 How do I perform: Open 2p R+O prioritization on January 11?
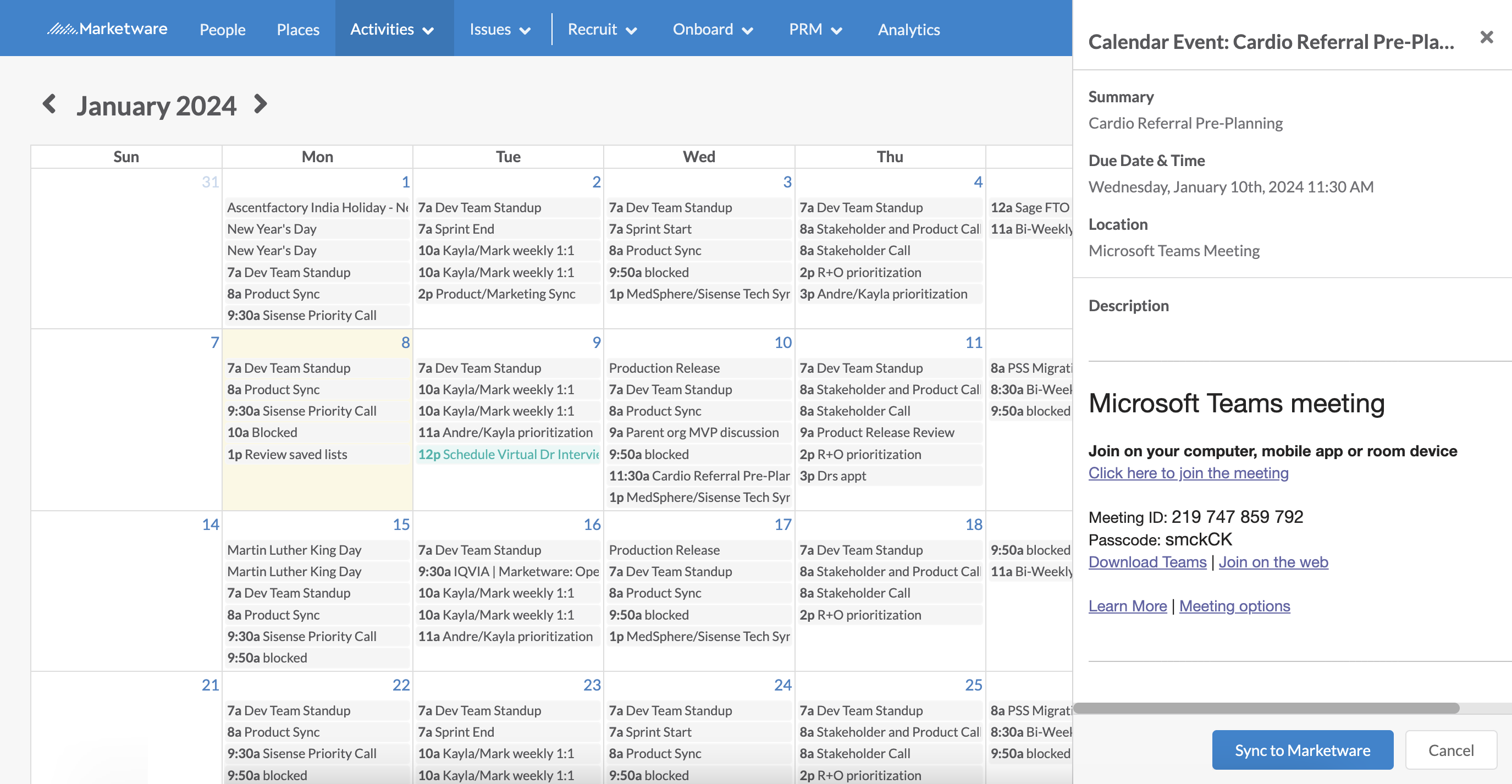(889, 454)
